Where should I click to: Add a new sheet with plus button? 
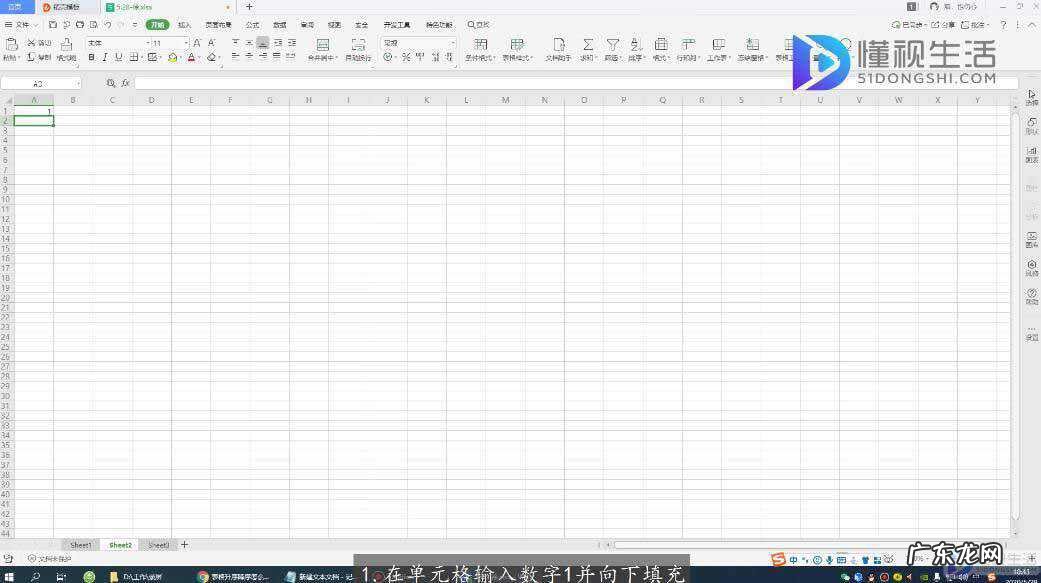185,544
